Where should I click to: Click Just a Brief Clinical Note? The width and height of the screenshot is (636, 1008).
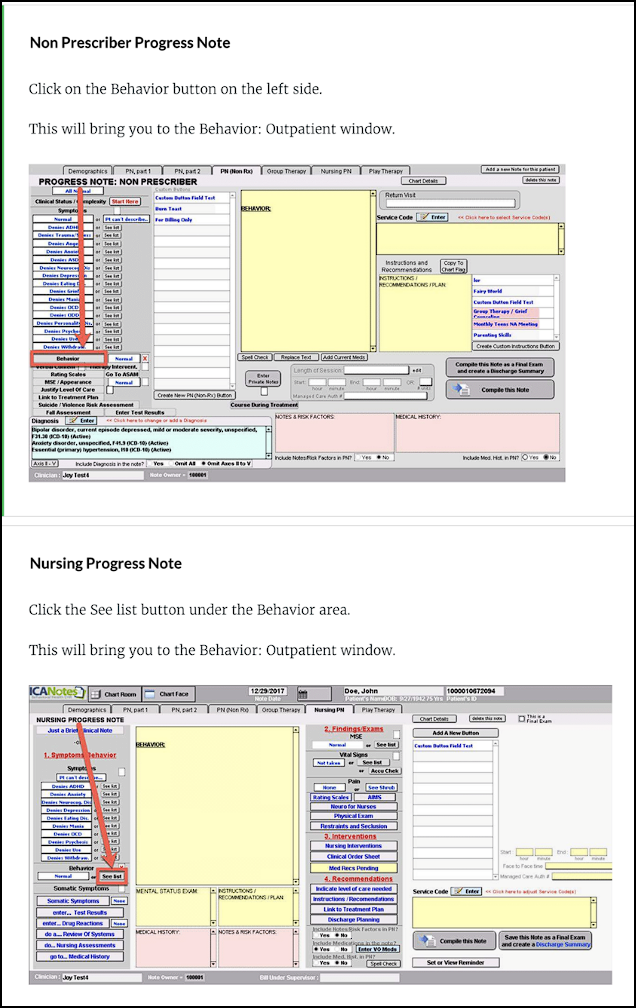click(x=80, y=730)
